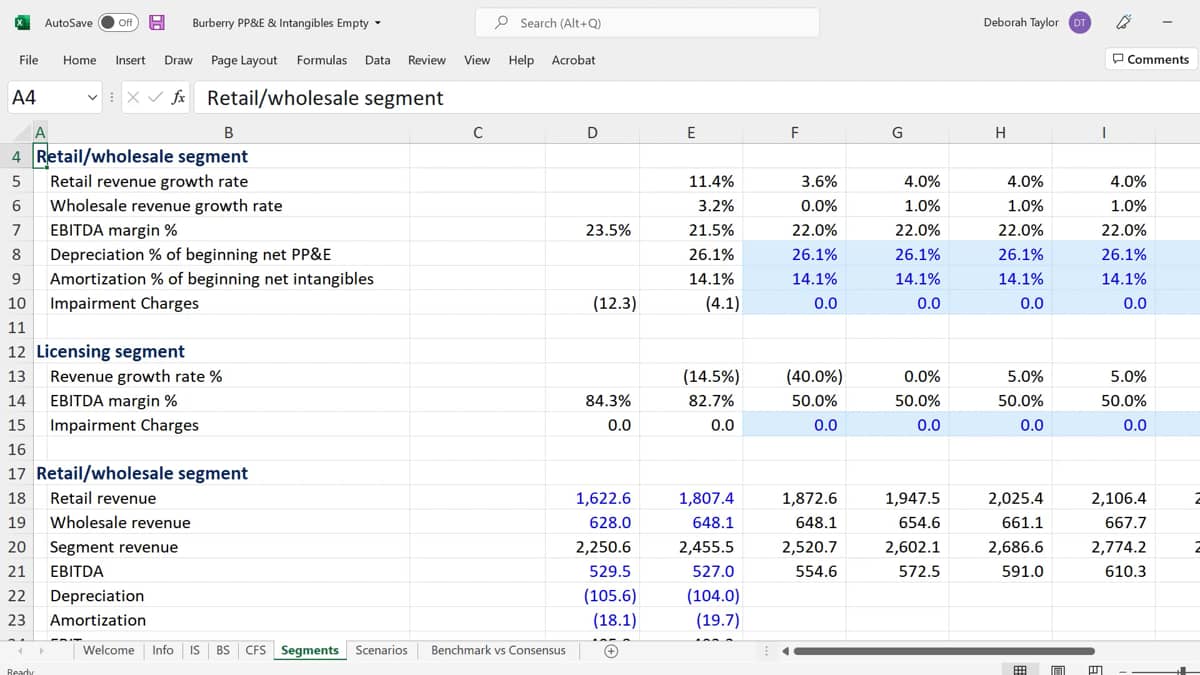Click the 23.5% EBITDA margin cell

[x=592, y=230]
